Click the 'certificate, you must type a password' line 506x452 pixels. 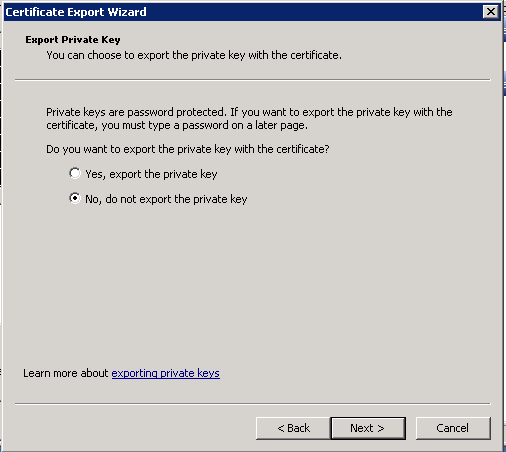coord(177,125)
